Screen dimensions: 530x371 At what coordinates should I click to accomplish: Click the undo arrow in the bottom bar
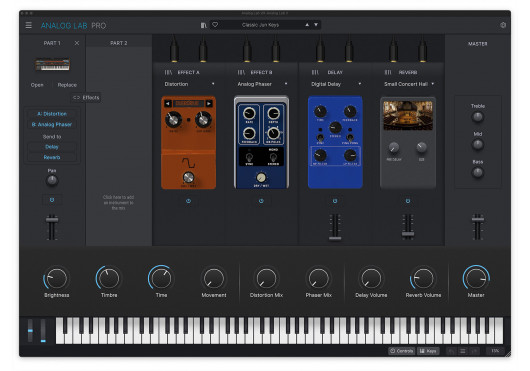pos(451,351)
